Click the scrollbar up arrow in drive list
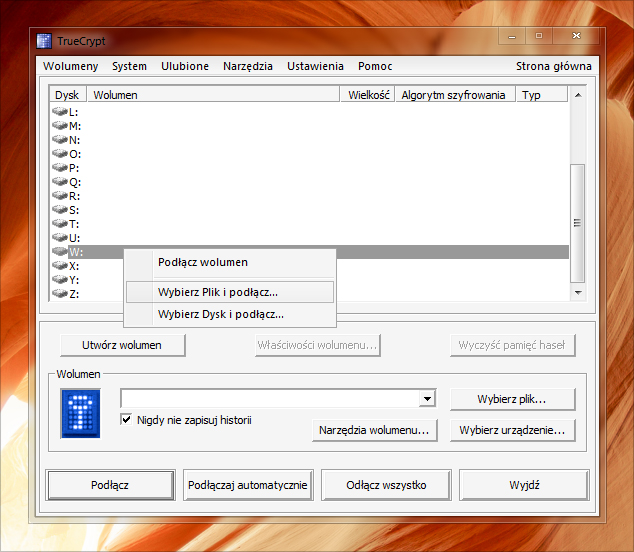This screenshot has height=552, width=634. [578, 95]
